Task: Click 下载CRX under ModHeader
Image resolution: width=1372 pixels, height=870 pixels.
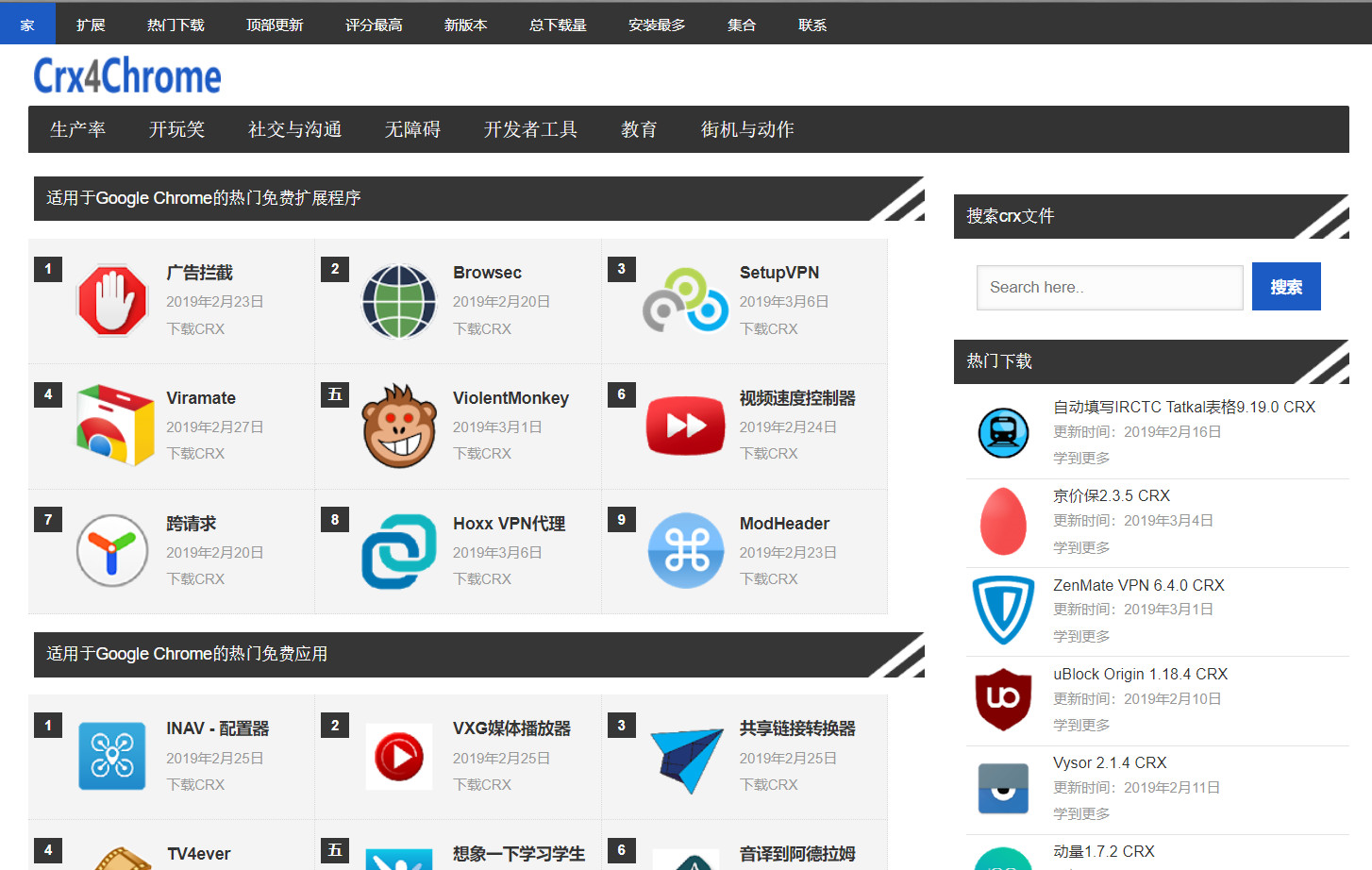Action: (769, 579)
